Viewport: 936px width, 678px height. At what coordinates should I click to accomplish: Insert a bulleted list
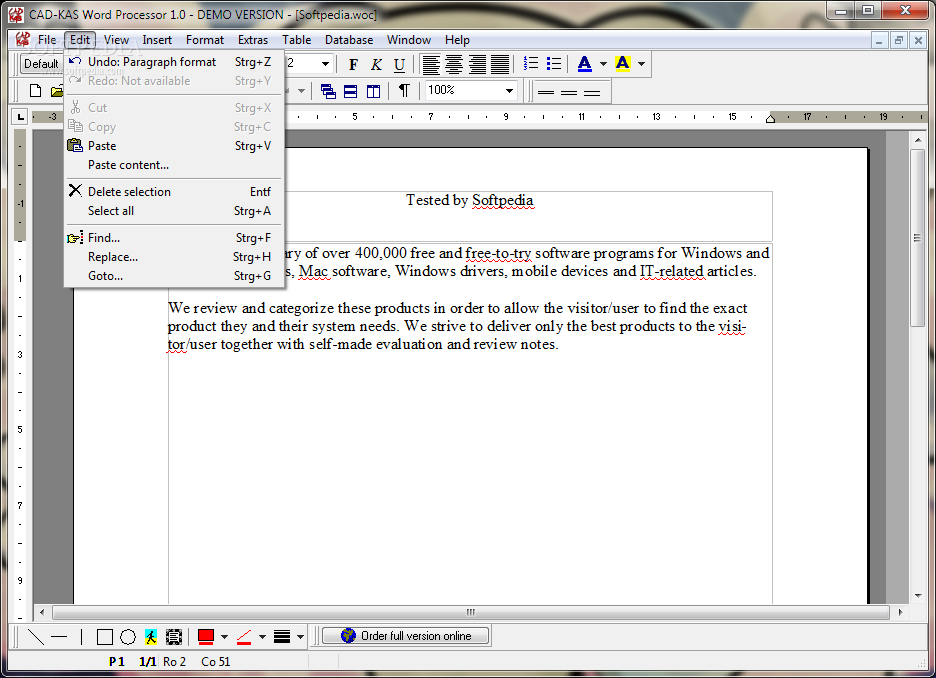tap(553, 64)
